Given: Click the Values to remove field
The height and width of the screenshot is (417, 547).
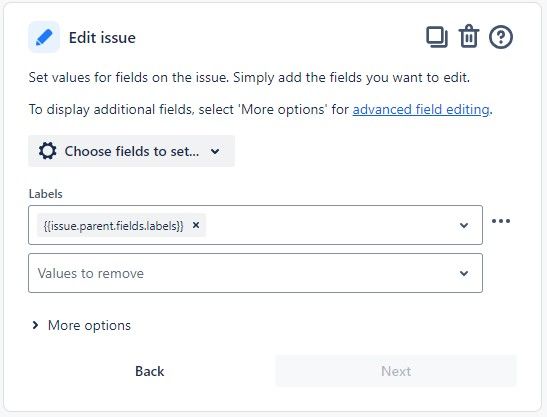Looking at the screenshot, I should 255,273.
